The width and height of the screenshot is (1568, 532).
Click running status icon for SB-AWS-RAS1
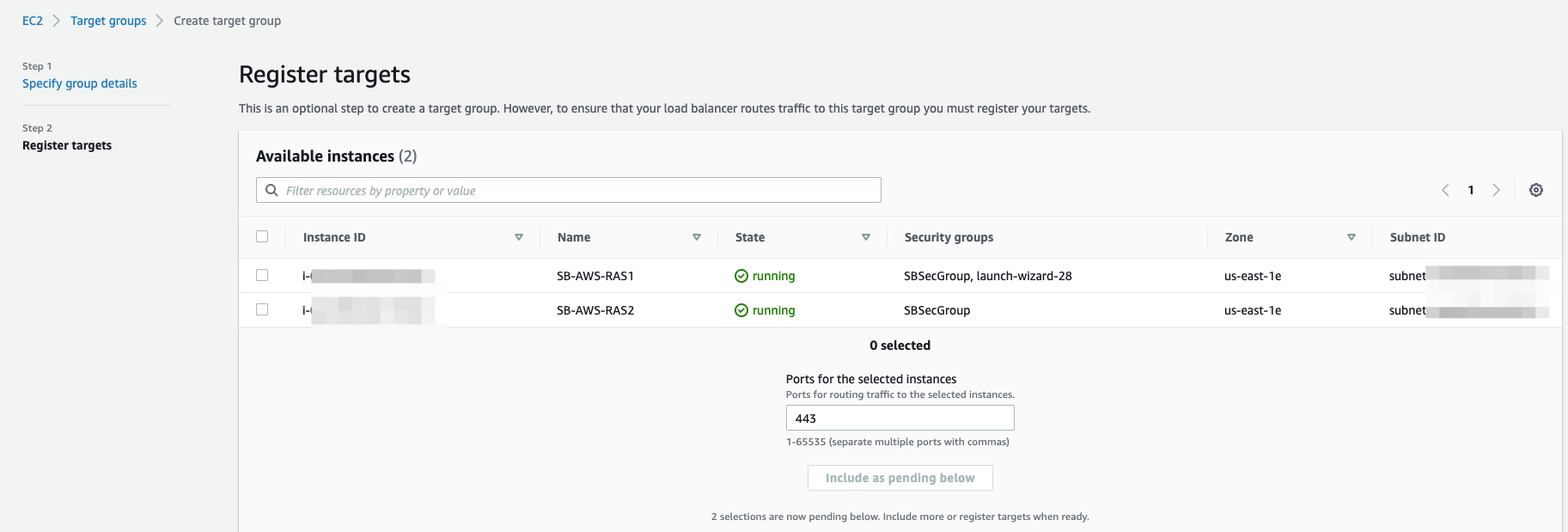tap(741, 276)
